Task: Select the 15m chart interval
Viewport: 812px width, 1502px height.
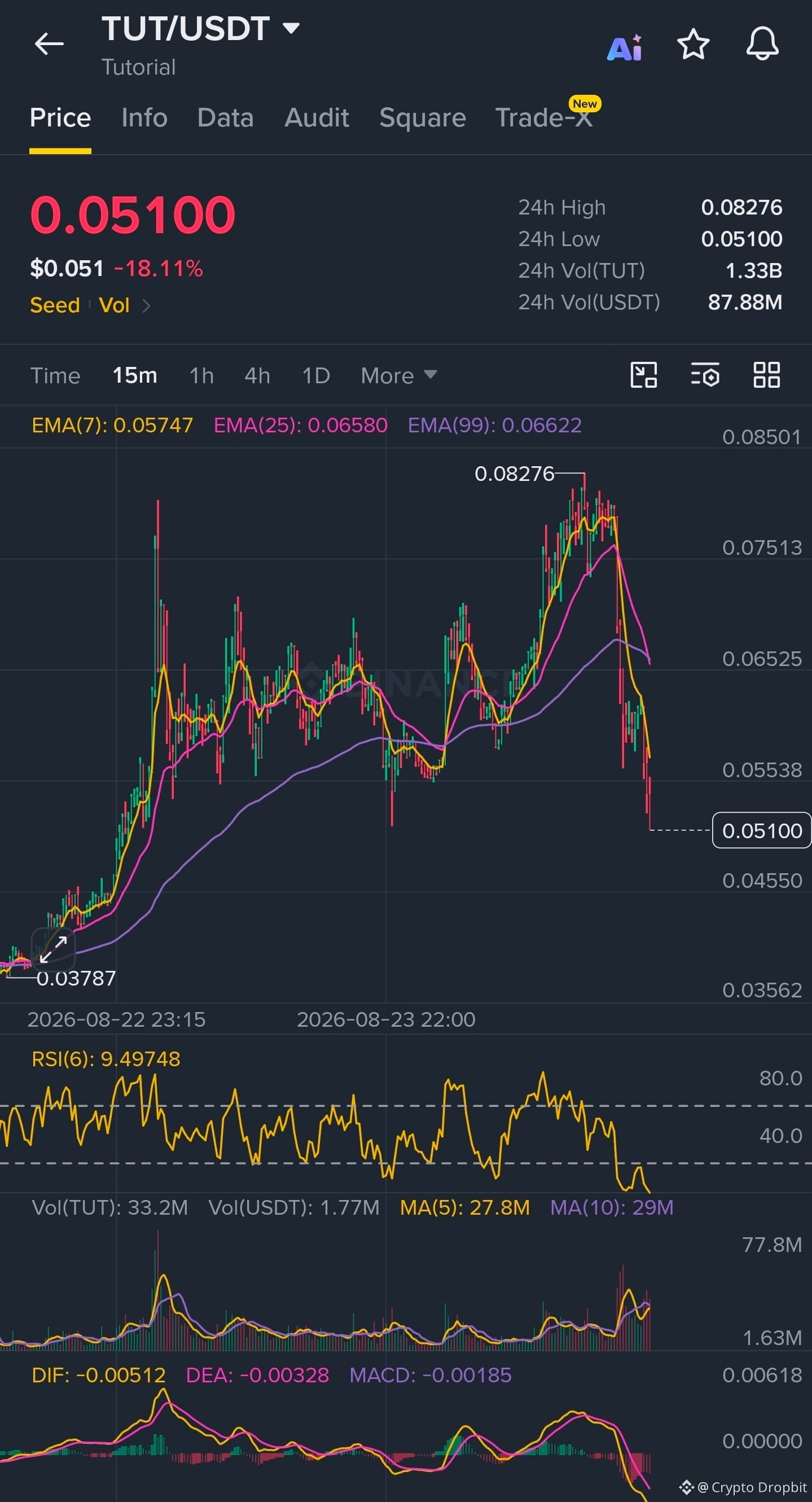Action: click(x=135, y=375)
